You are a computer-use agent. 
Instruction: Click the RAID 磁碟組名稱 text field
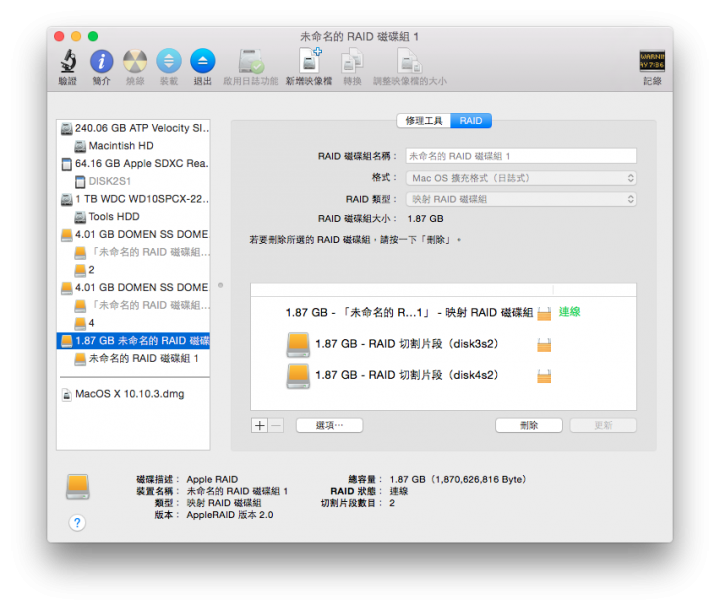pyautogui.click(x=521, y=156)
